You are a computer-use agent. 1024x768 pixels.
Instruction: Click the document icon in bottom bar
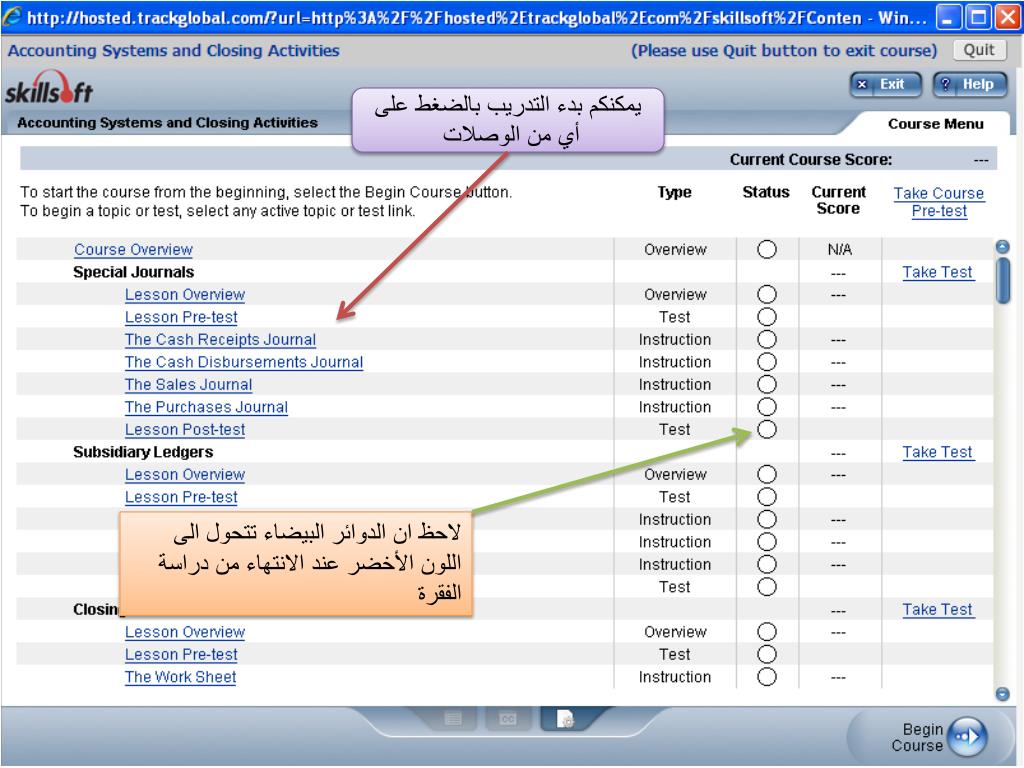click(565, 718)
